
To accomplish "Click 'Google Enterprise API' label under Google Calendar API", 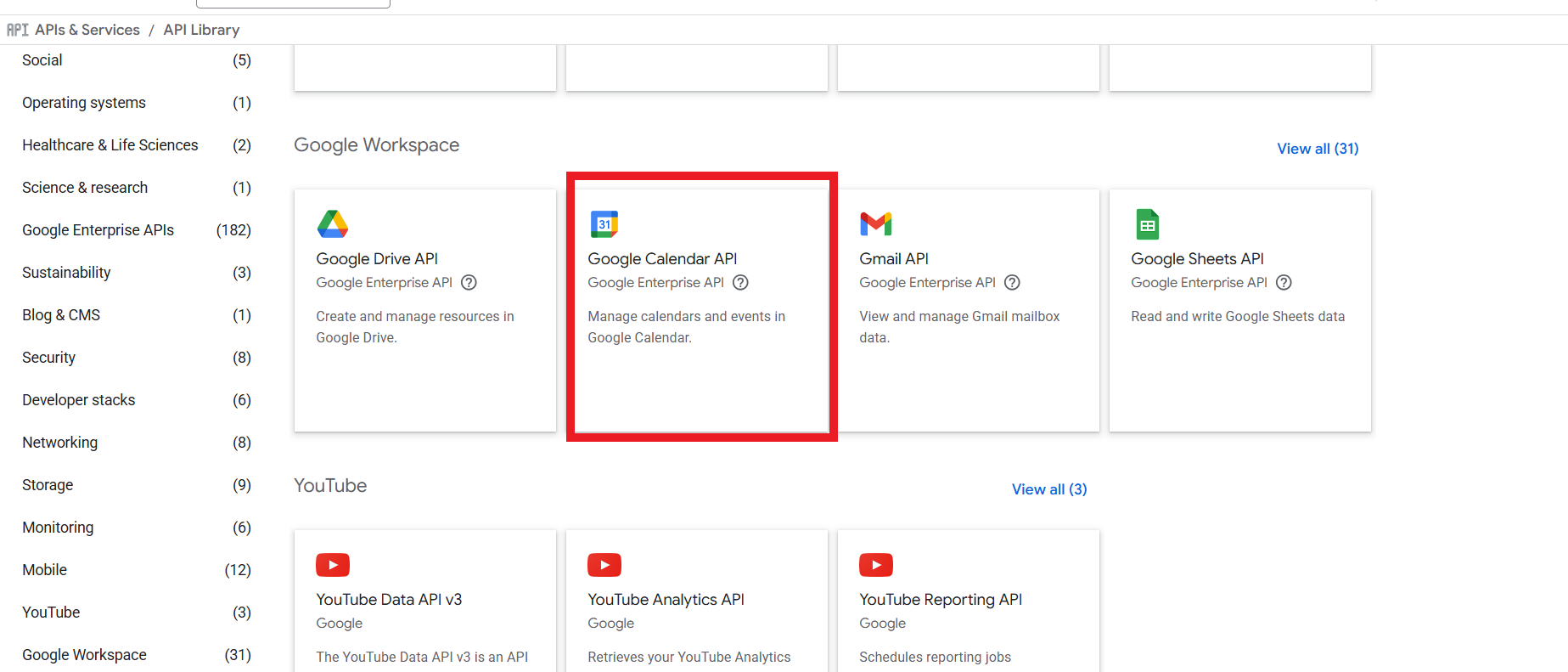I will click(x=655, y=283).
